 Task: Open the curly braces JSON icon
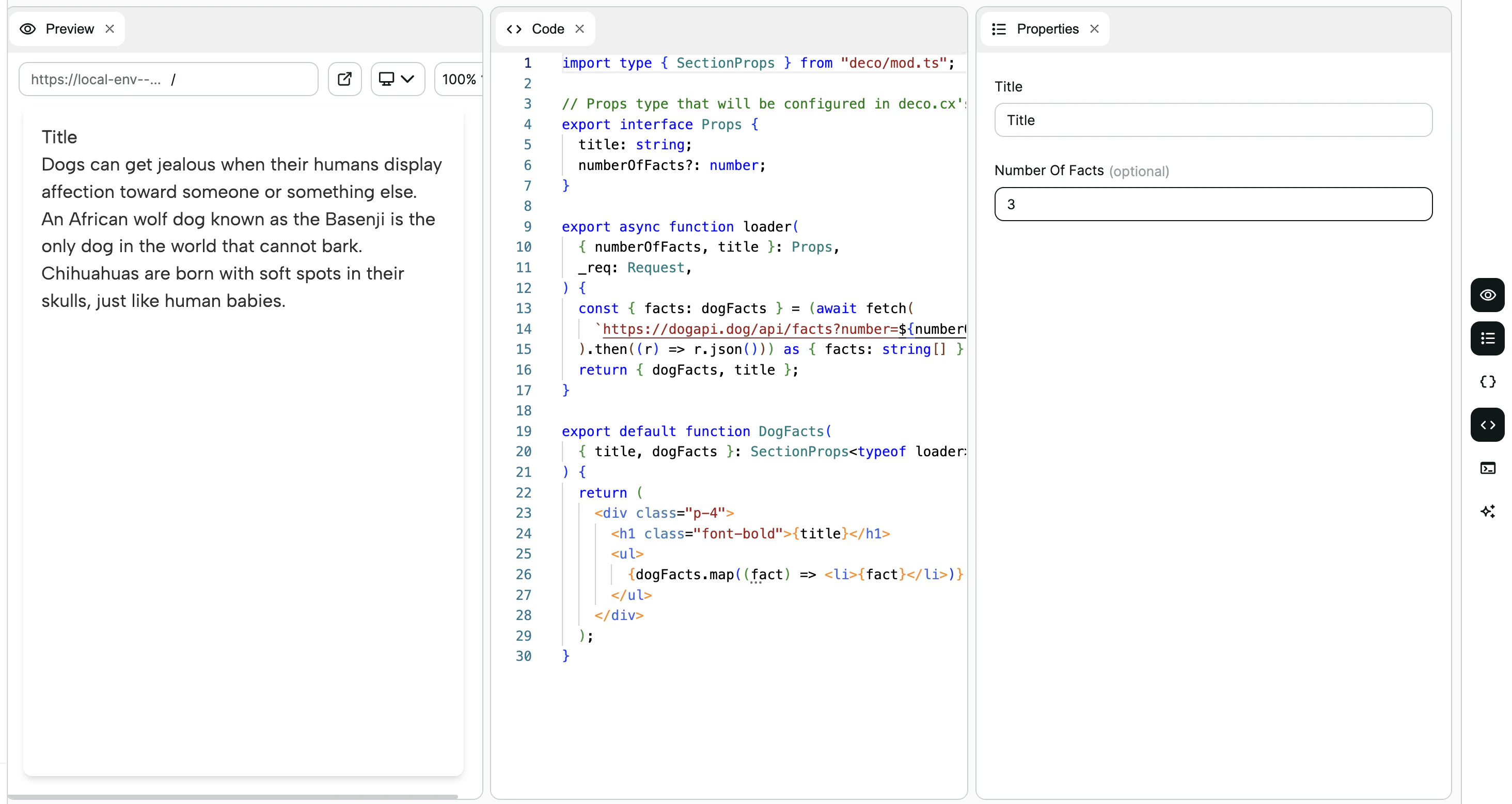(1487, 381)
